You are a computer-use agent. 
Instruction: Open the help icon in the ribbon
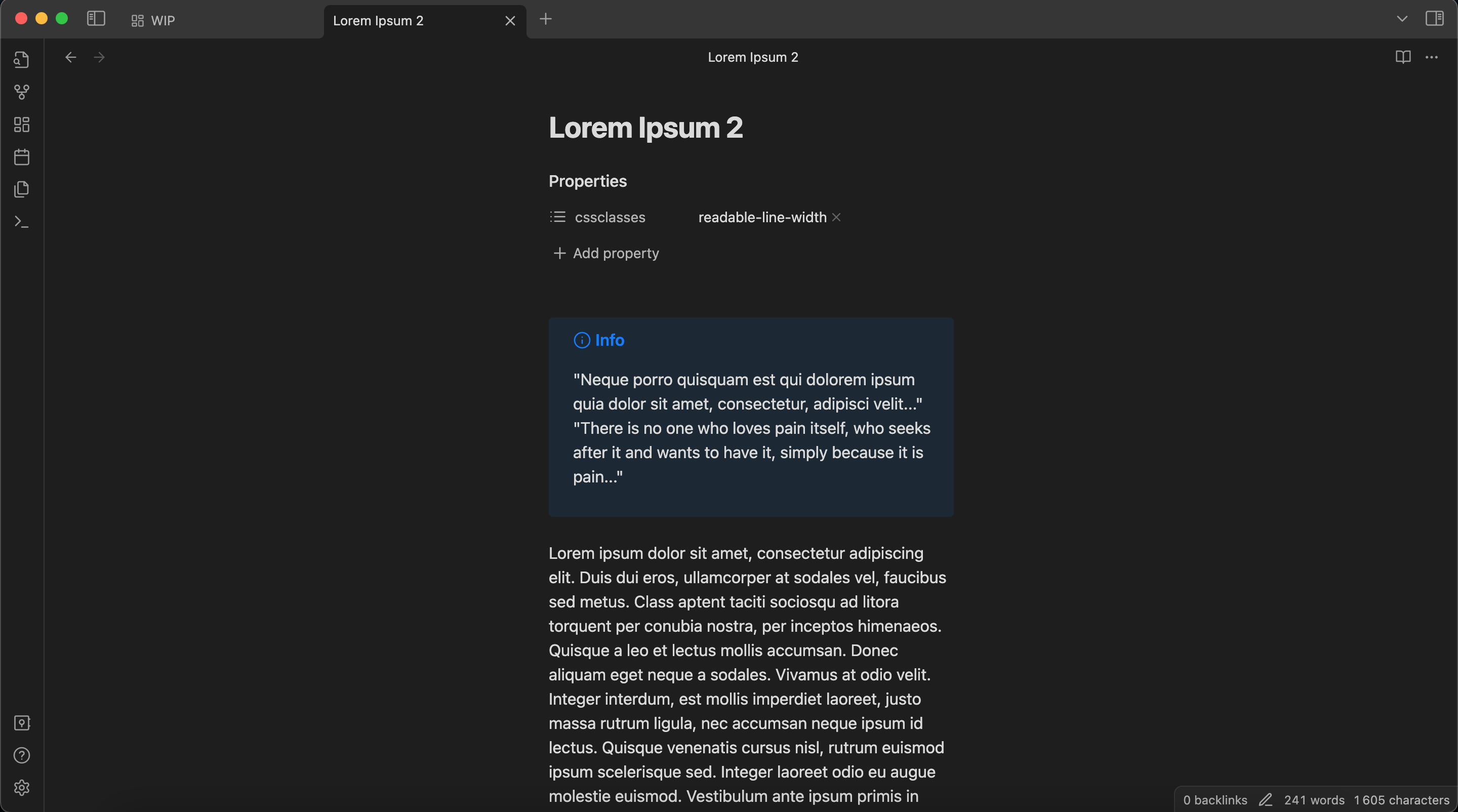[x=21, y=755]
